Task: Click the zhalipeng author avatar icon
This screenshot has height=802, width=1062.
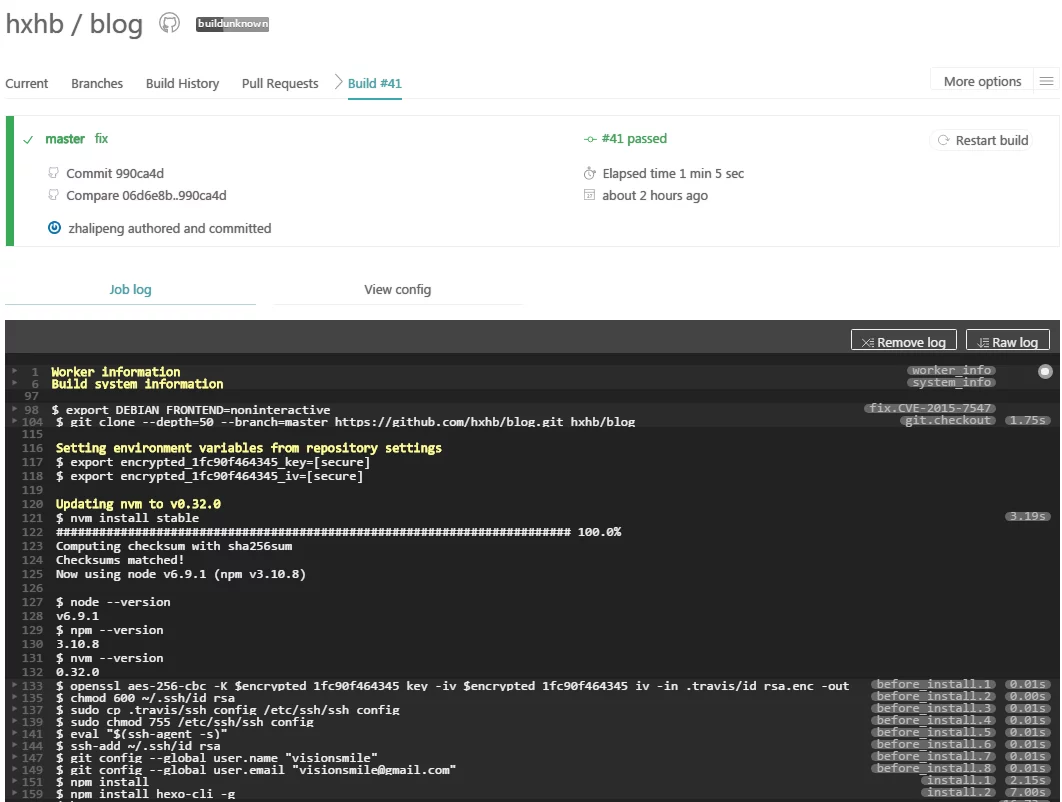Action: 55,228
